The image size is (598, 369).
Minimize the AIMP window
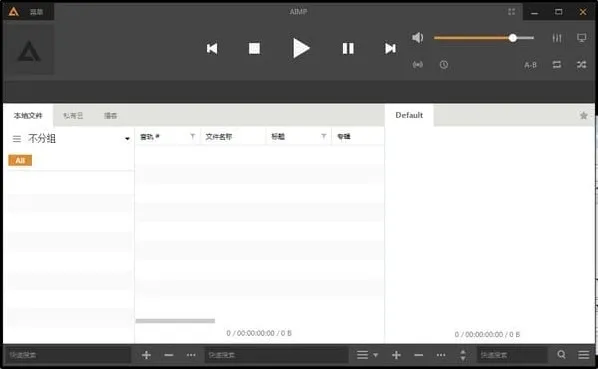tap(535, 12)
